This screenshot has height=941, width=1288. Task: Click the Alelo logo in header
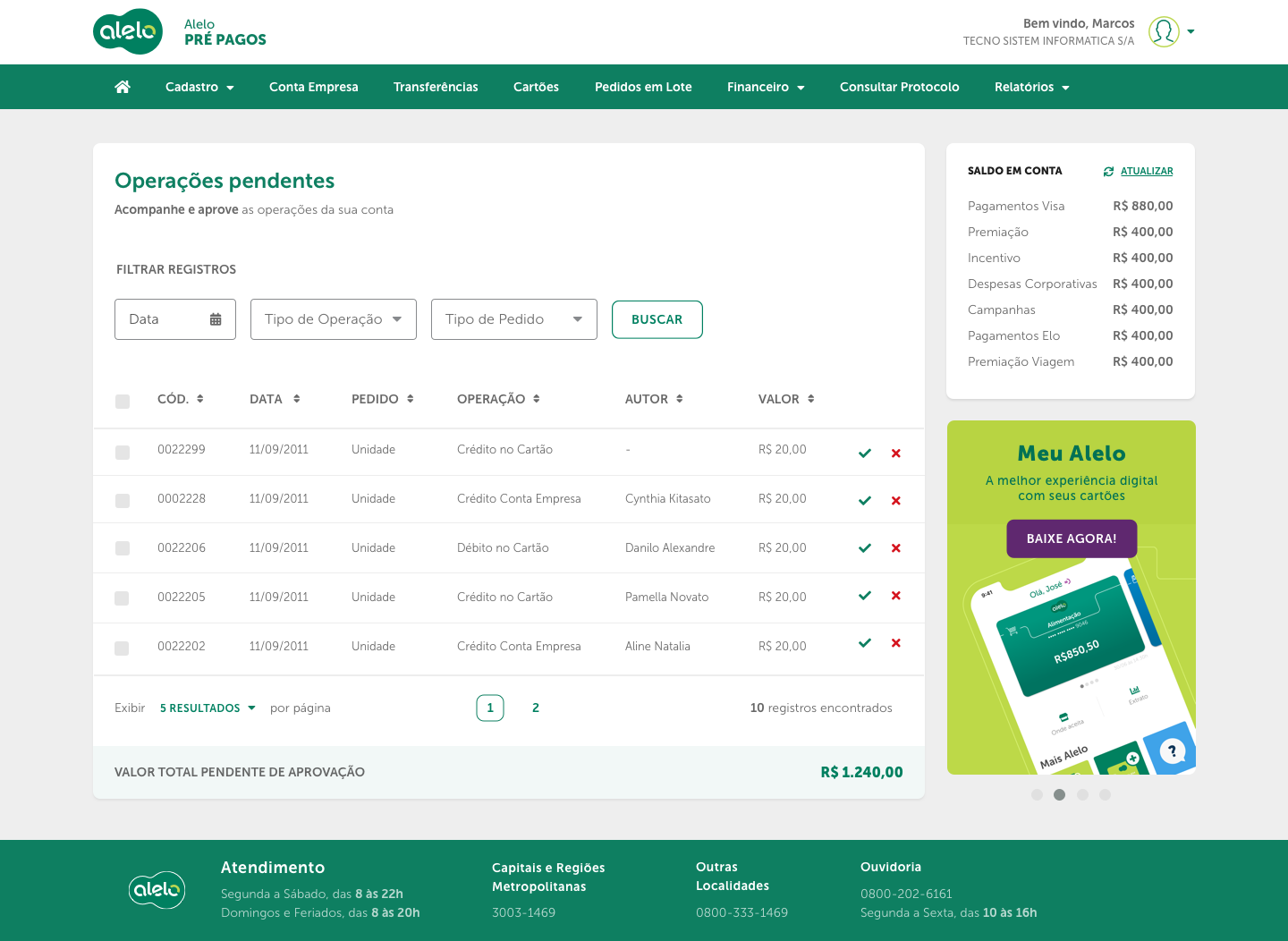128,31
